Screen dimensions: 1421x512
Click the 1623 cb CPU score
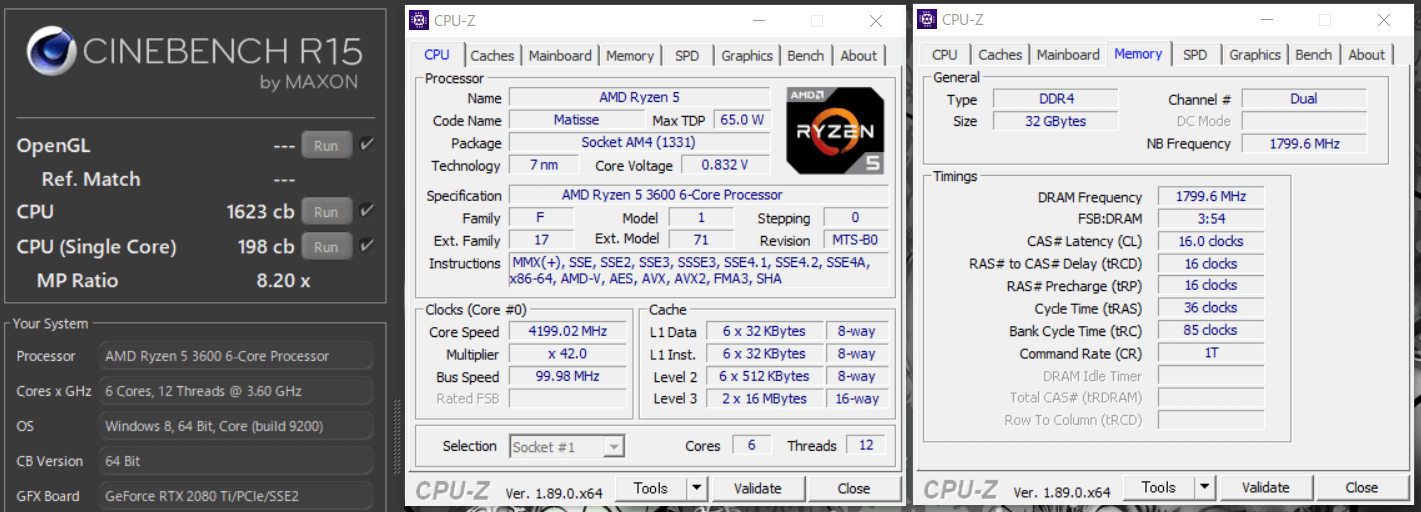coord(260,212)
